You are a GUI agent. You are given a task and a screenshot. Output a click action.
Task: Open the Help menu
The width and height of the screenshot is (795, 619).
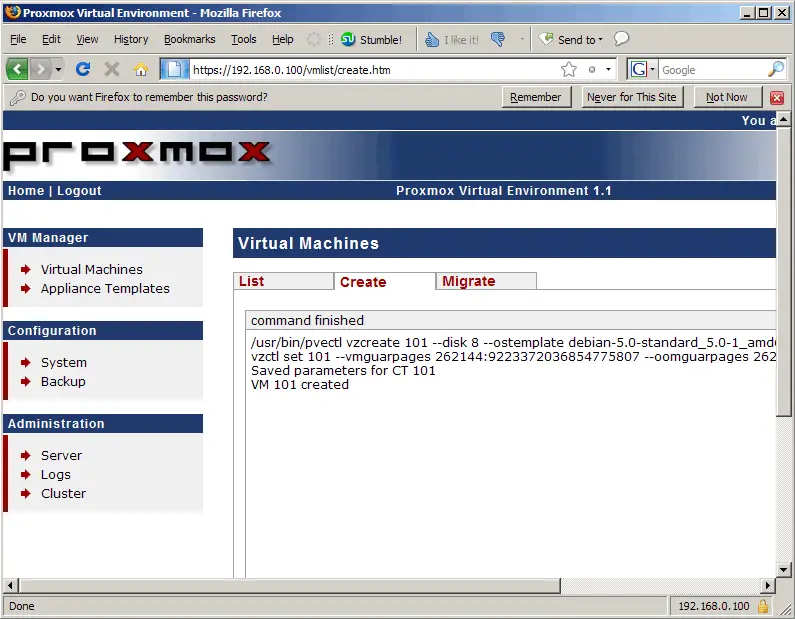(x=282, y=39)
